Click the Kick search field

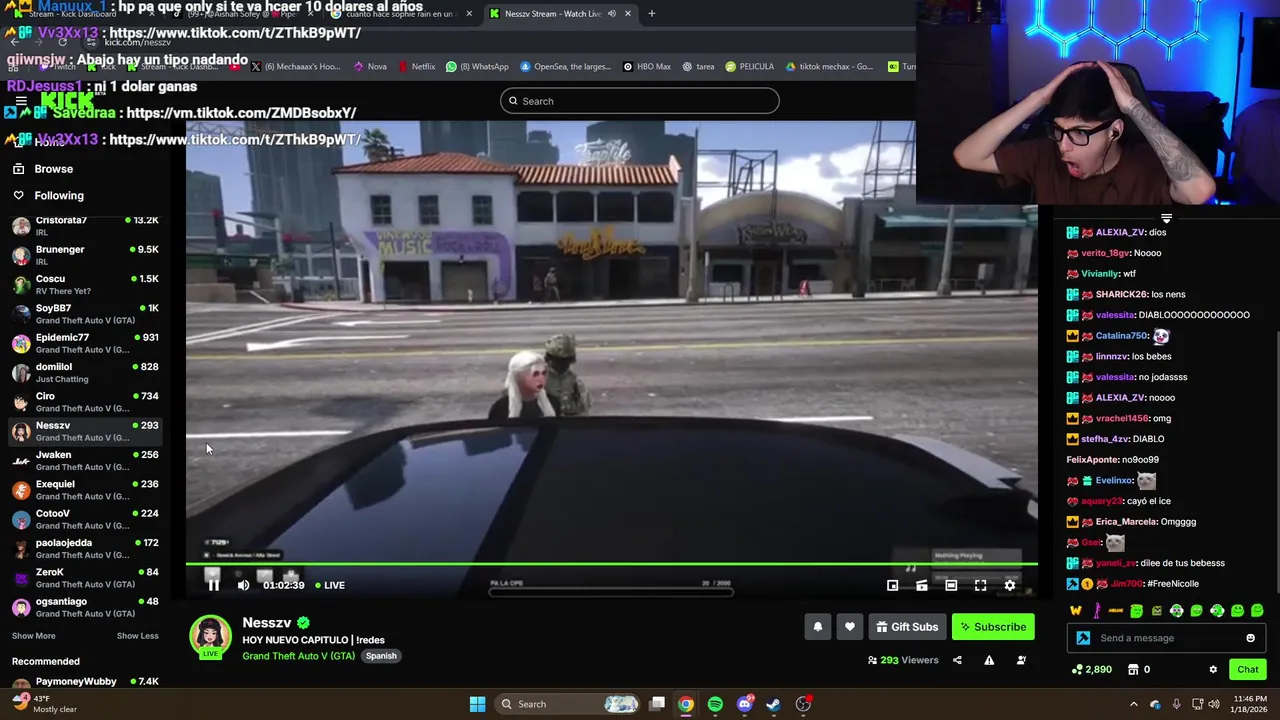click(640, 101)
